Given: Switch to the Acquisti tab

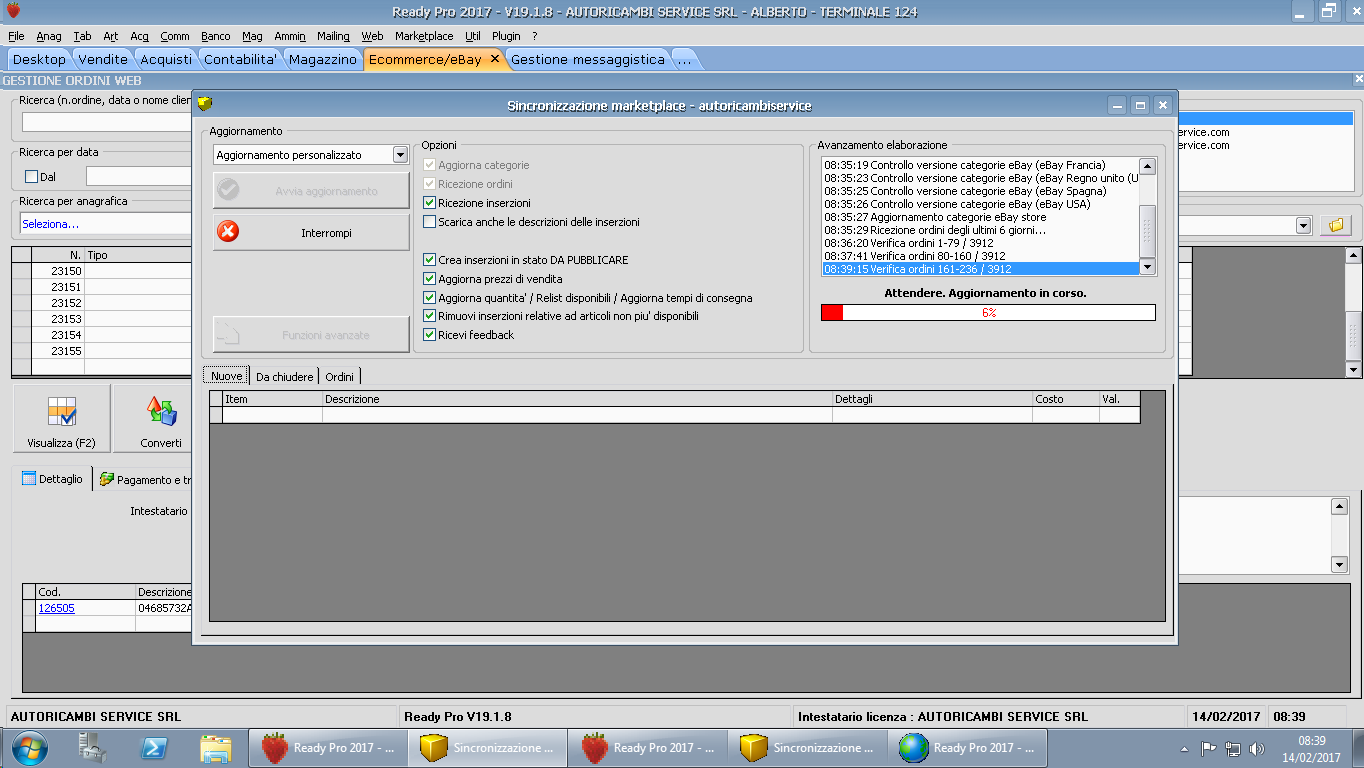Looking at the screenshot, I should [166, 59].
